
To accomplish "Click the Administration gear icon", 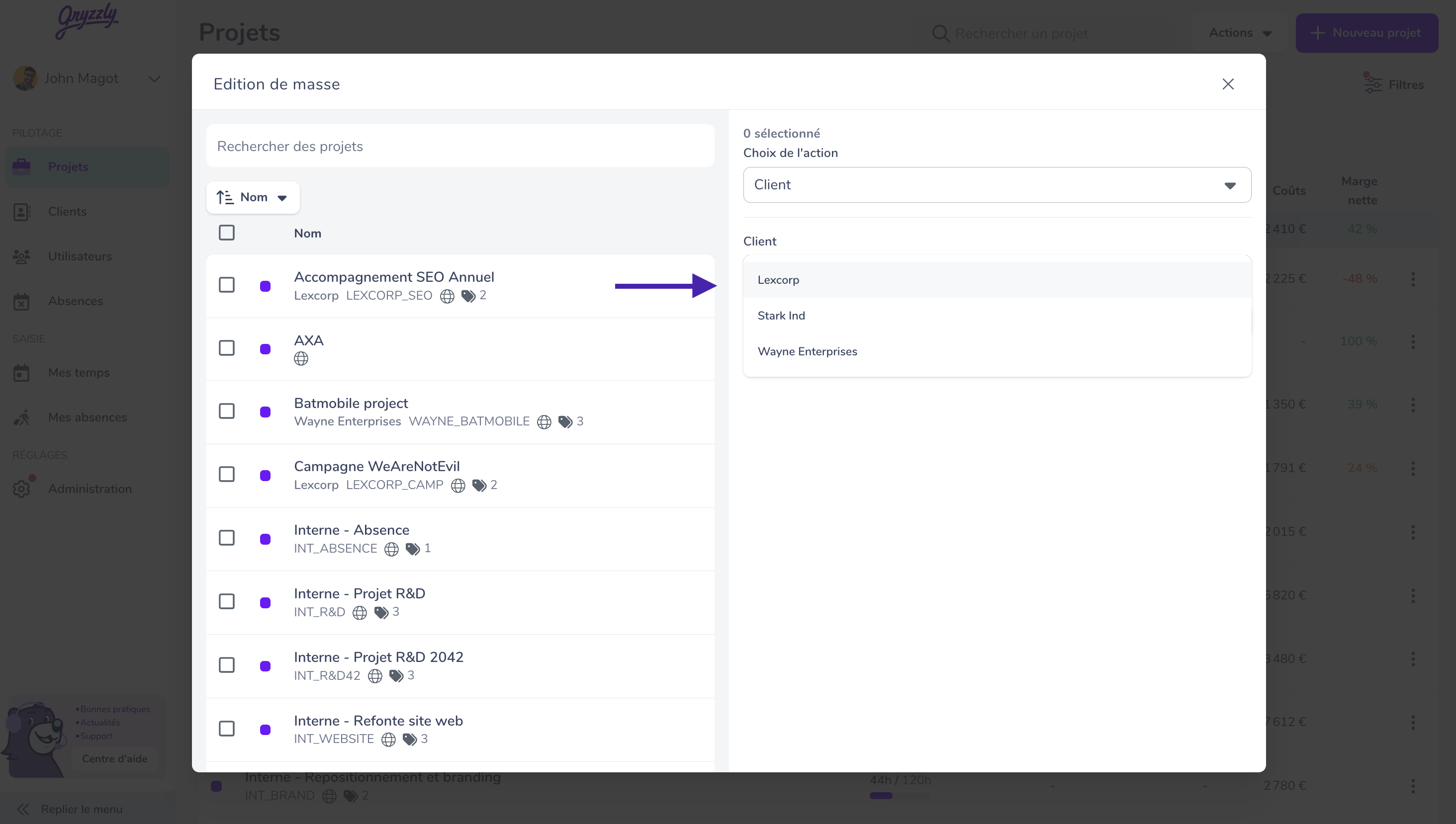I will coord(21,489).
